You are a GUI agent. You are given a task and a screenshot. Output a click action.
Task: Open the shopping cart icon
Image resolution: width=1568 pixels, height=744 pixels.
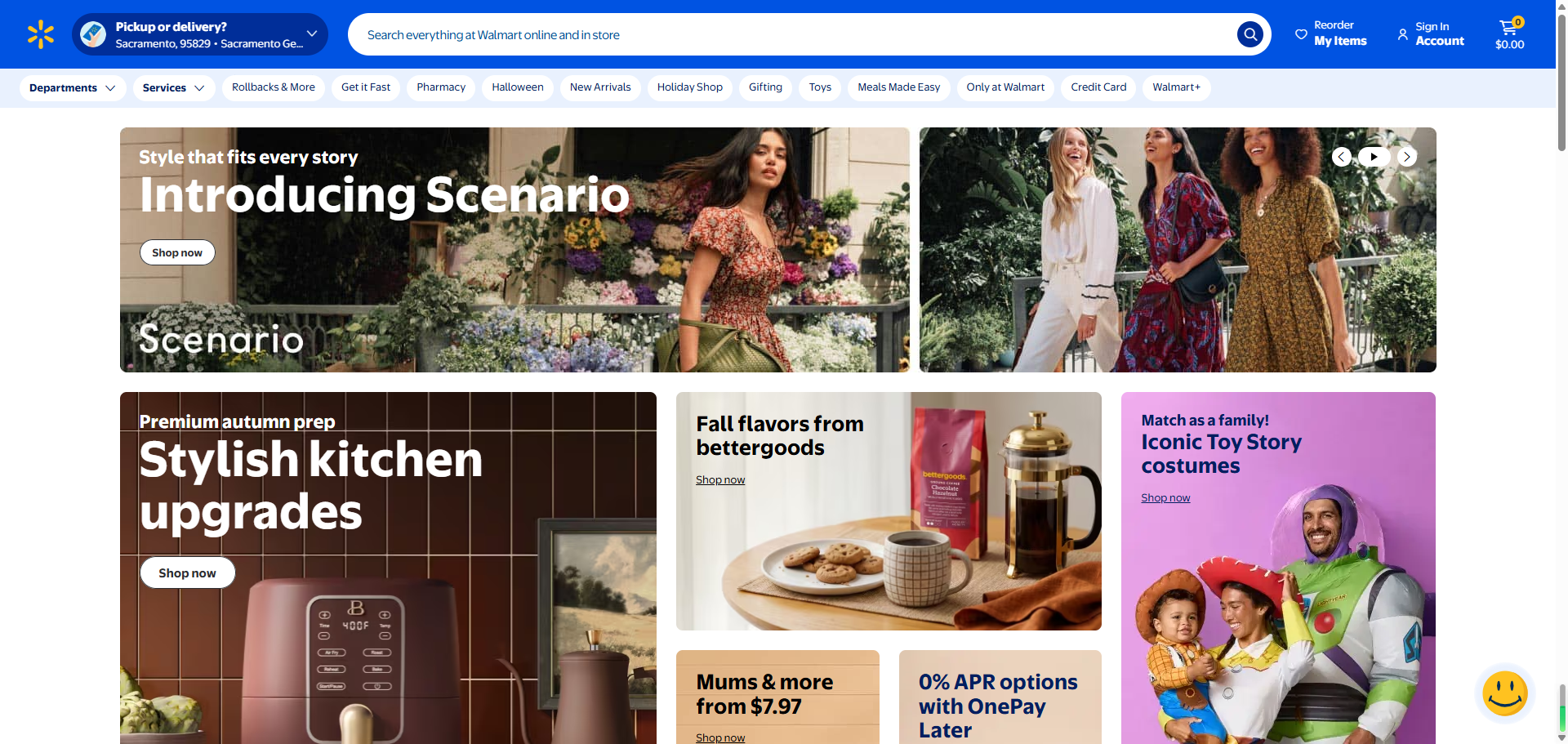pos(1509,28)
